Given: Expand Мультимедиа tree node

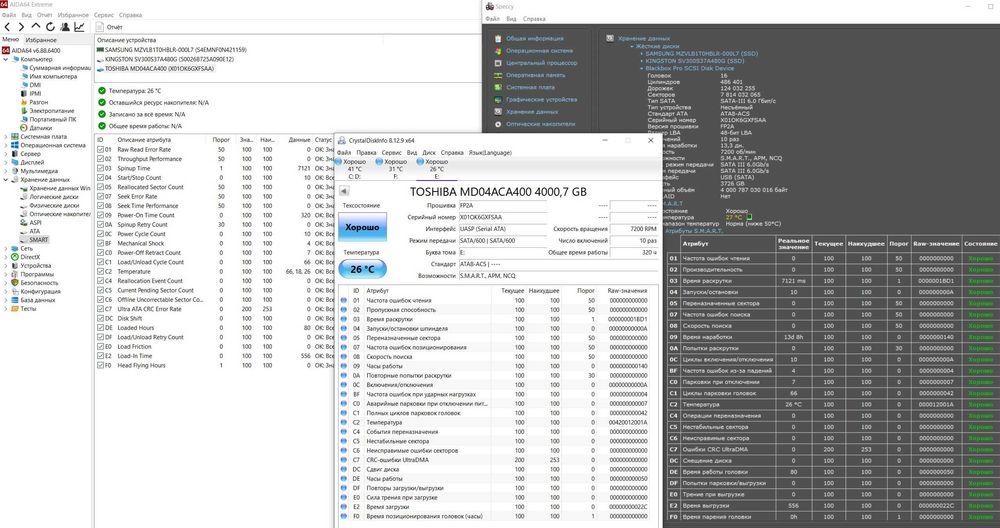Looking at the screenshot, I should (6, 171).
